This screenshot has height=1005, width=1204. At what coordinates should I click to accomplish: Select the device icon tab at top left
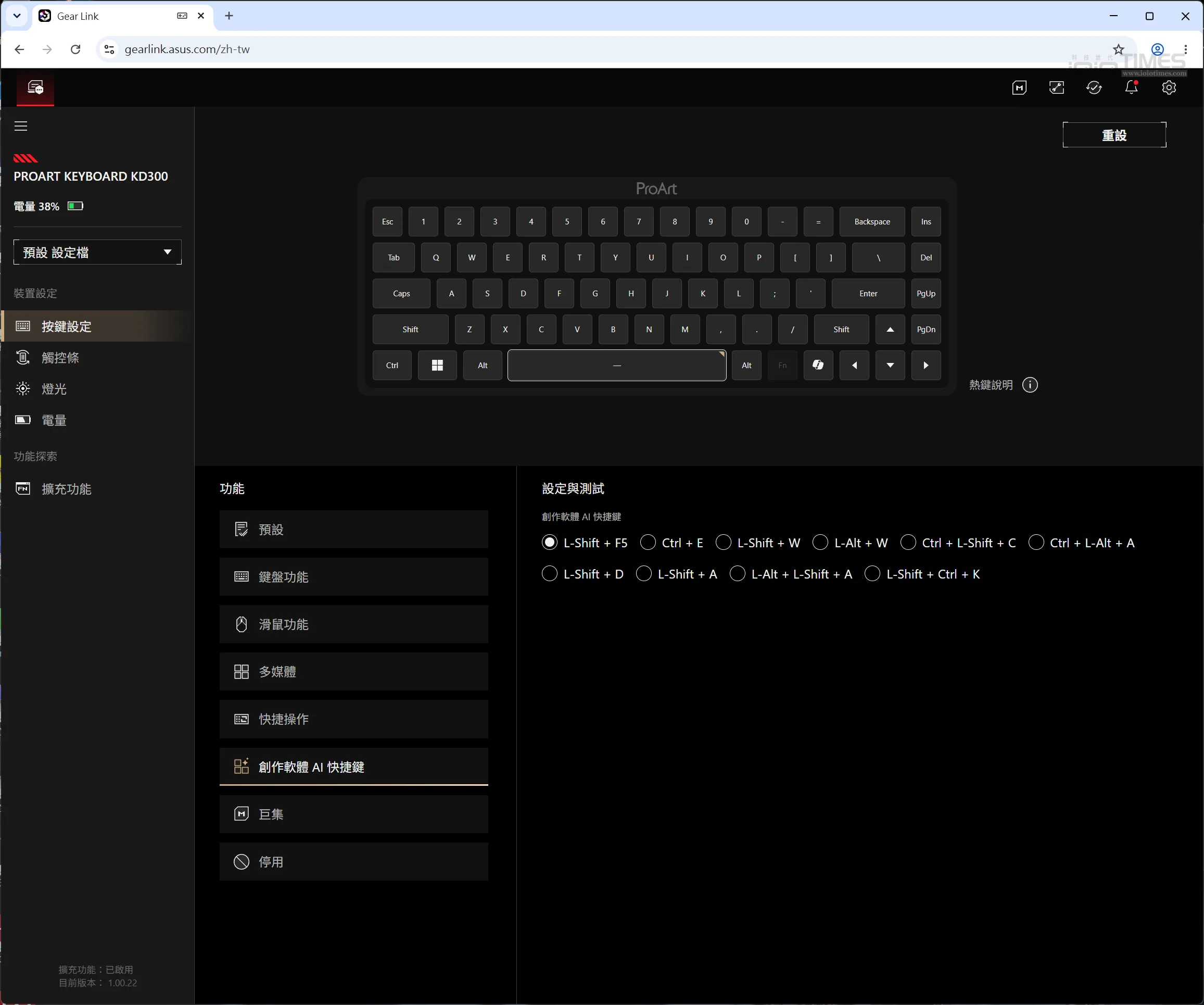click(35, 88)
